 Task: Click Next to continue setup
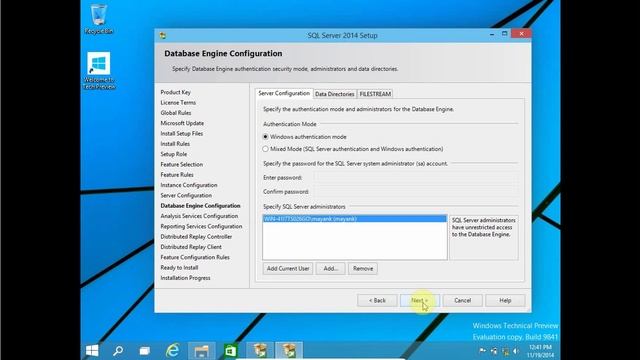(x=420, y=300)
